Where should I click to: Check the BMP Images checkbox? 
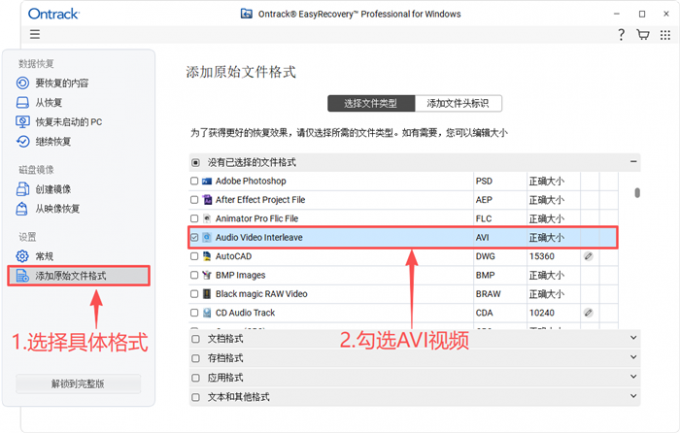(x=194, y=275)
